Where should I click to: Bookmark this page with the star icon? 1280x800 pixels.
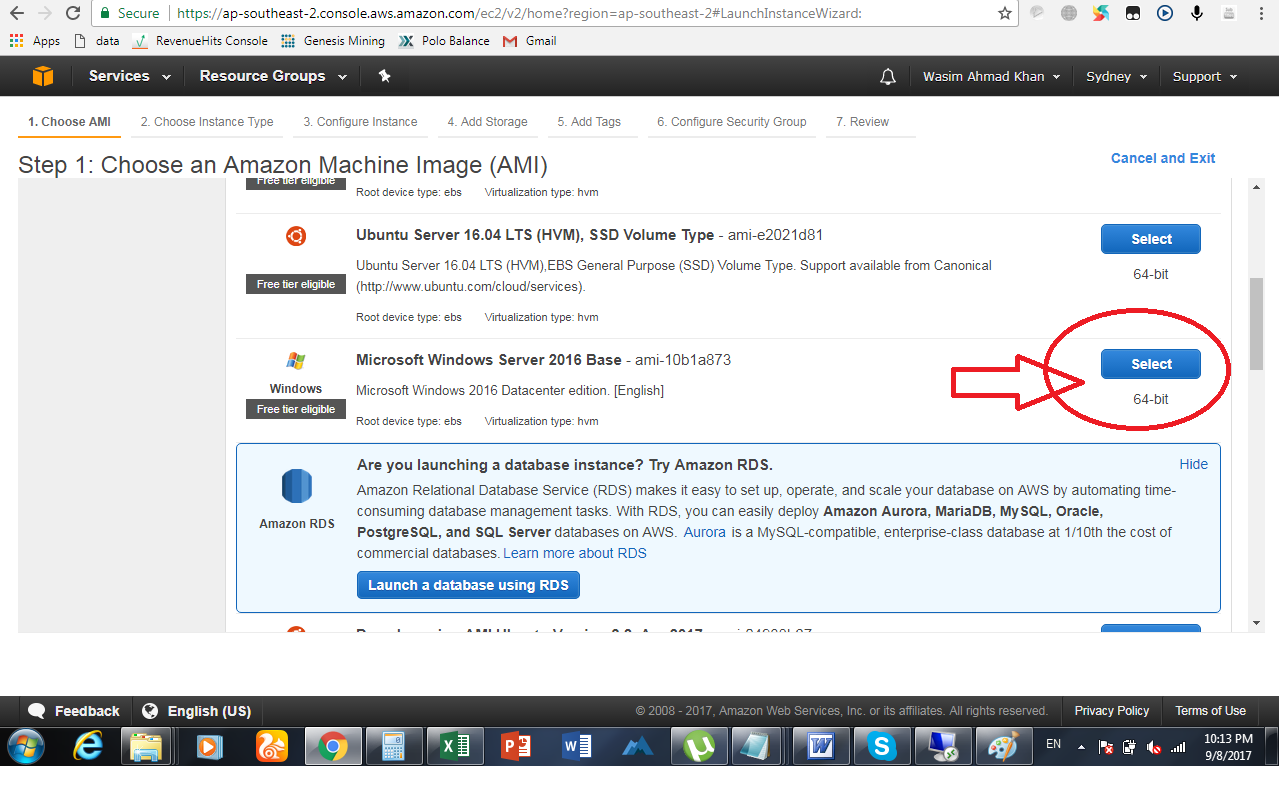pos(1005,13)
